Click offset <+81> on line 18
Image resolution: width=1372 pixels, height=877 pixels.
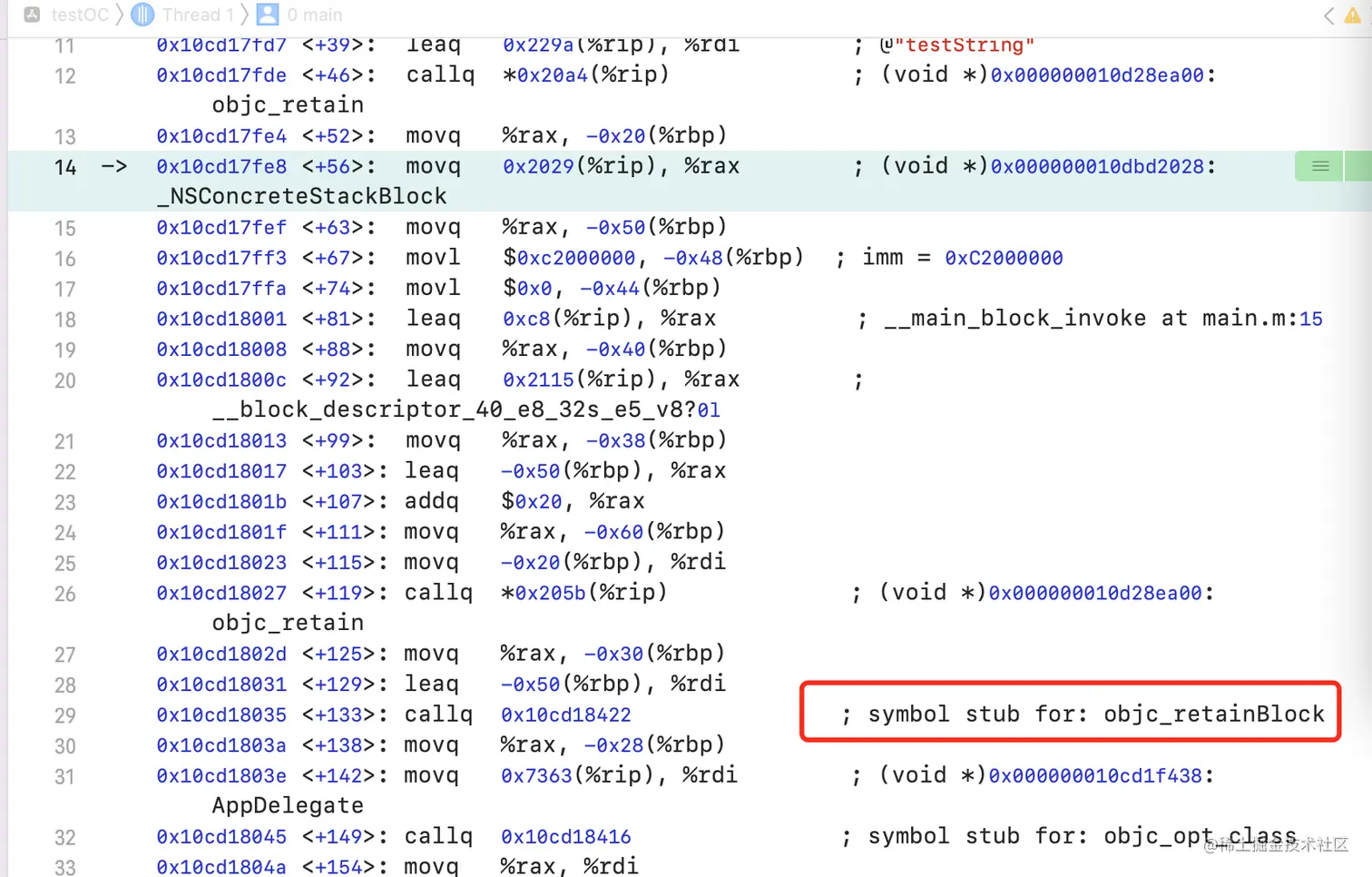pyautogui.click(x=338, y=319)
